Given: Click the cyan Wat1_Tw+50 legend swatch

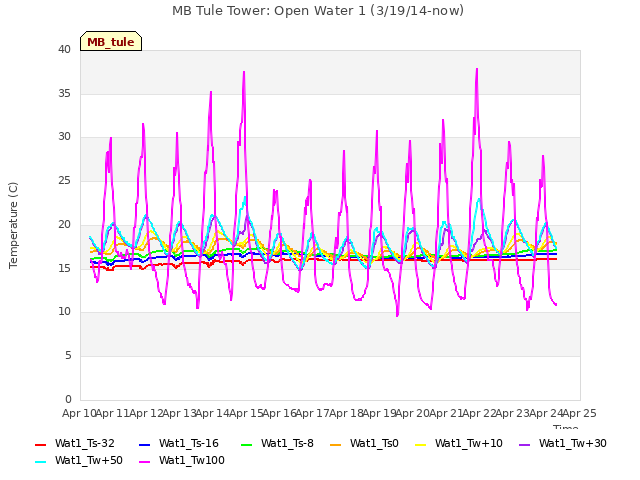Looking at the screenshot, I should [40, 462].
